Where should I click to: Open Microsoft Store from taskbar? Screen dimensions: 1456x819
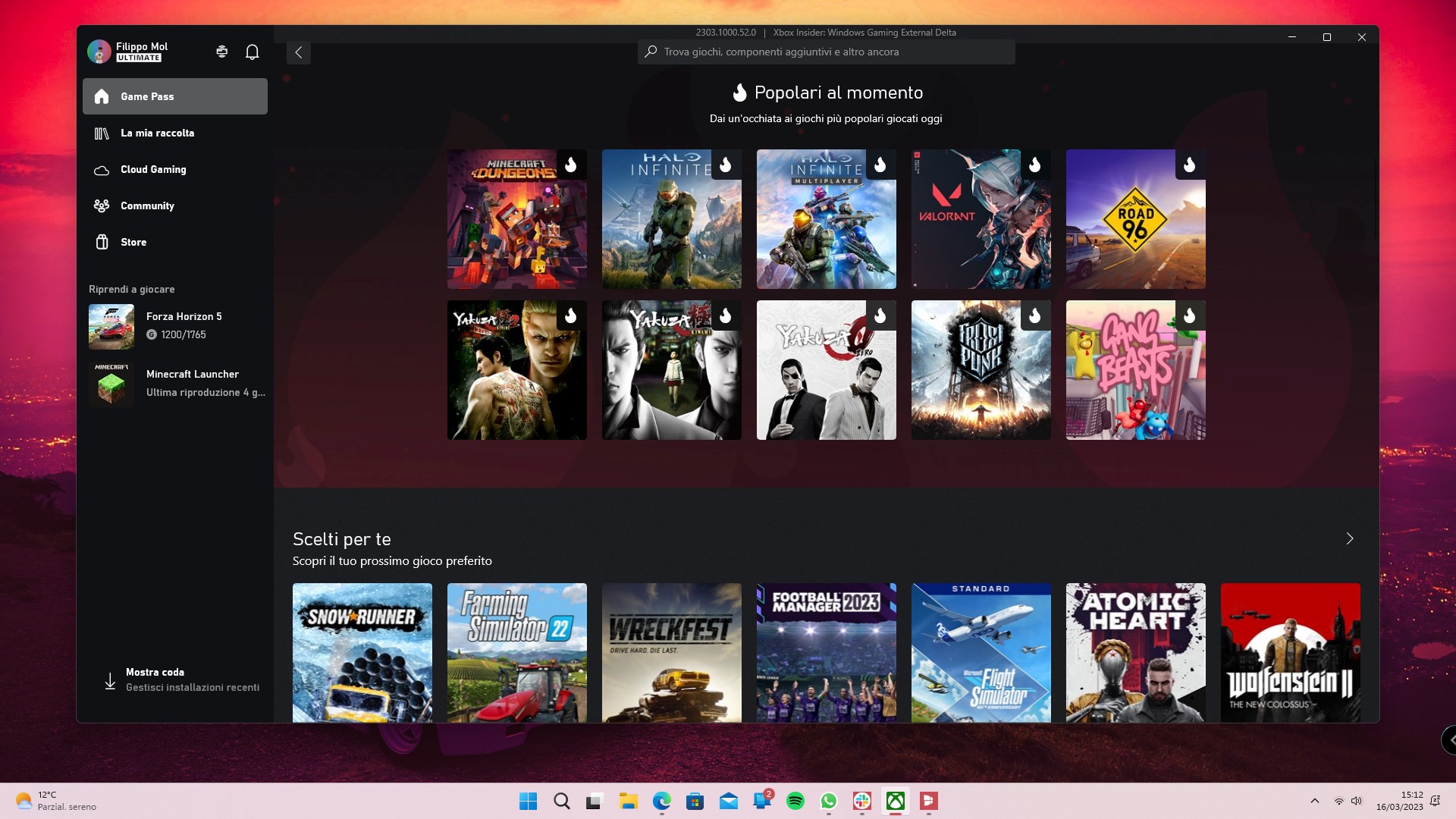click(x=695, y=801)
